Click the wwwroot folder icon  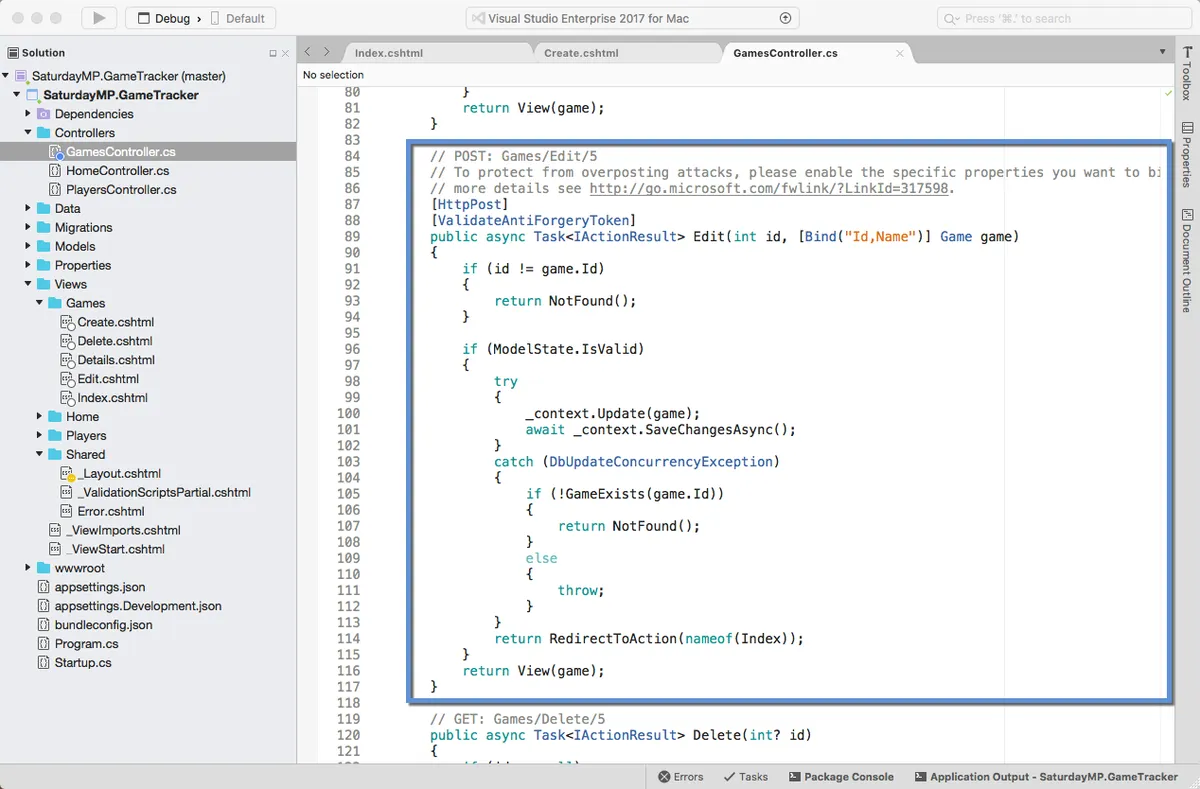pyautogui.click(x=43, y=568)
